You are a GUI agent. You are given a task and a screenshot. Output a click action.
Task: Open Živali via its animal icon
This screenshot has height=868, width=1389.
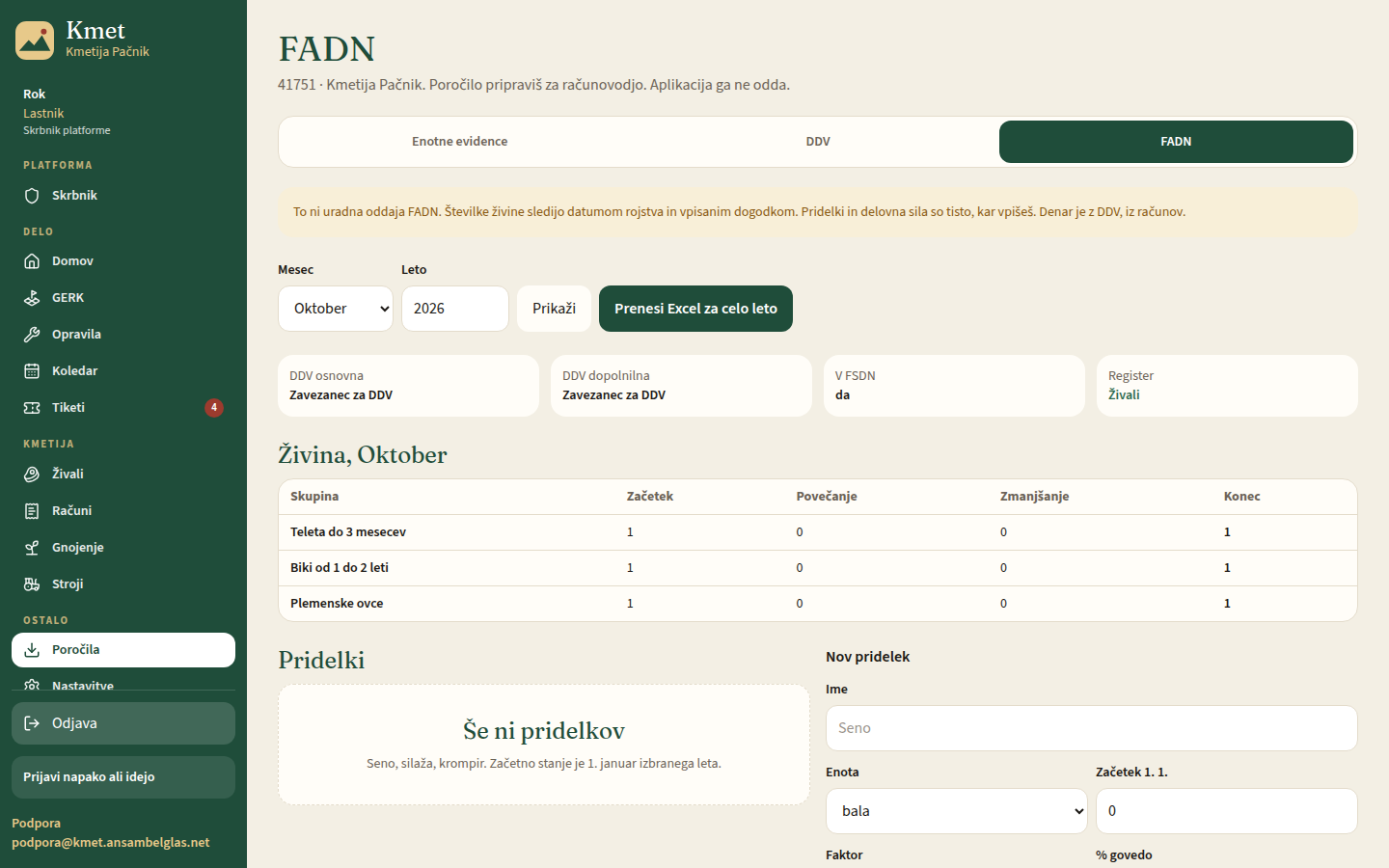pyautogui.click(x=32, y=475)
